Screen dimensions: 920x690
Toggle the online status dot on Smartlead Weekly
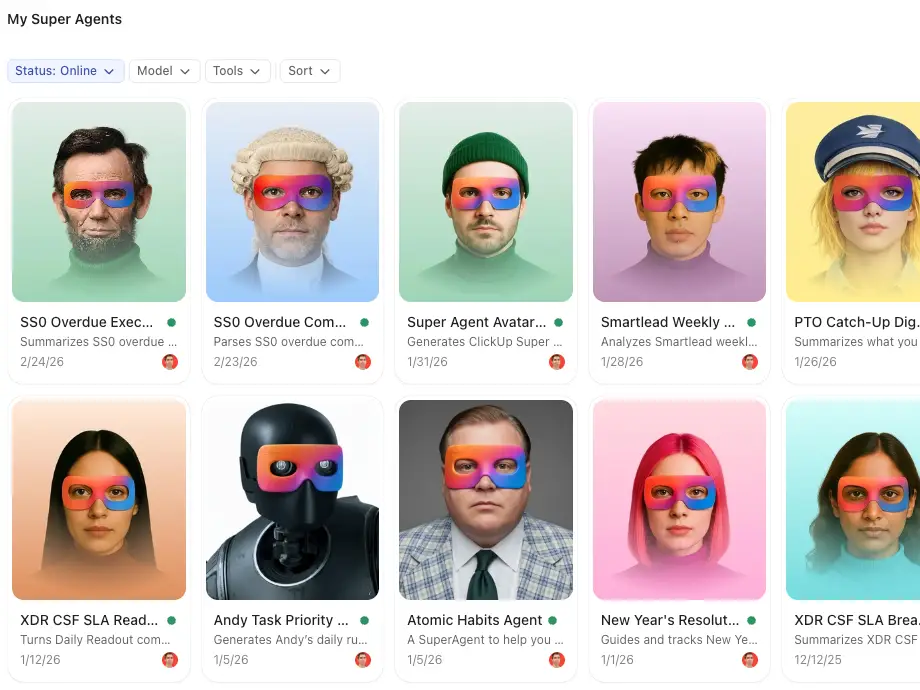pyautogui.click(x=752, y=322)
